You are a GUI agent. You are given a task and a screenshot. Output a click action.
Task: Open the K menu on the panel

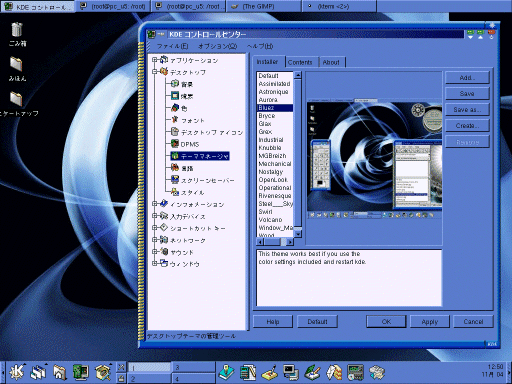pyautogui.click(x=17, y=372)
